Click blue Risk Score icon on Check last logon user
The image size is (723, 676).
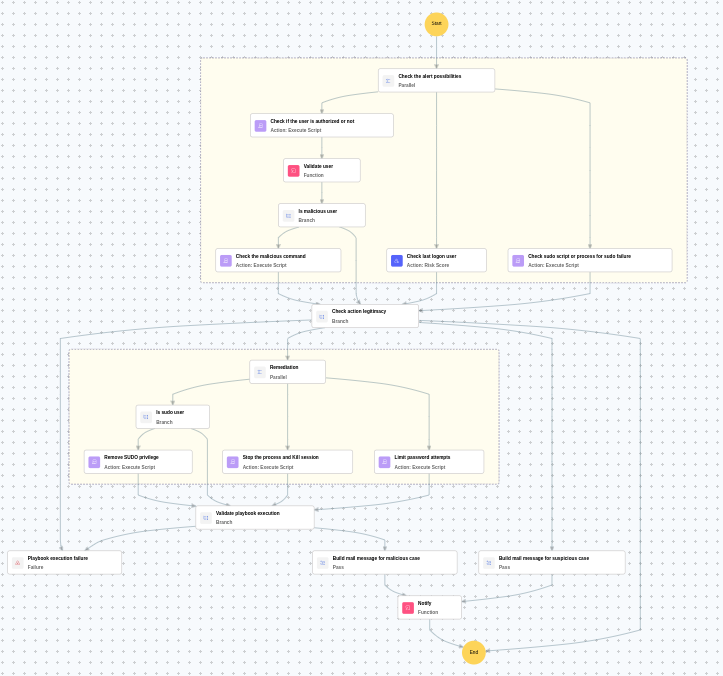(x=397, y=261)
